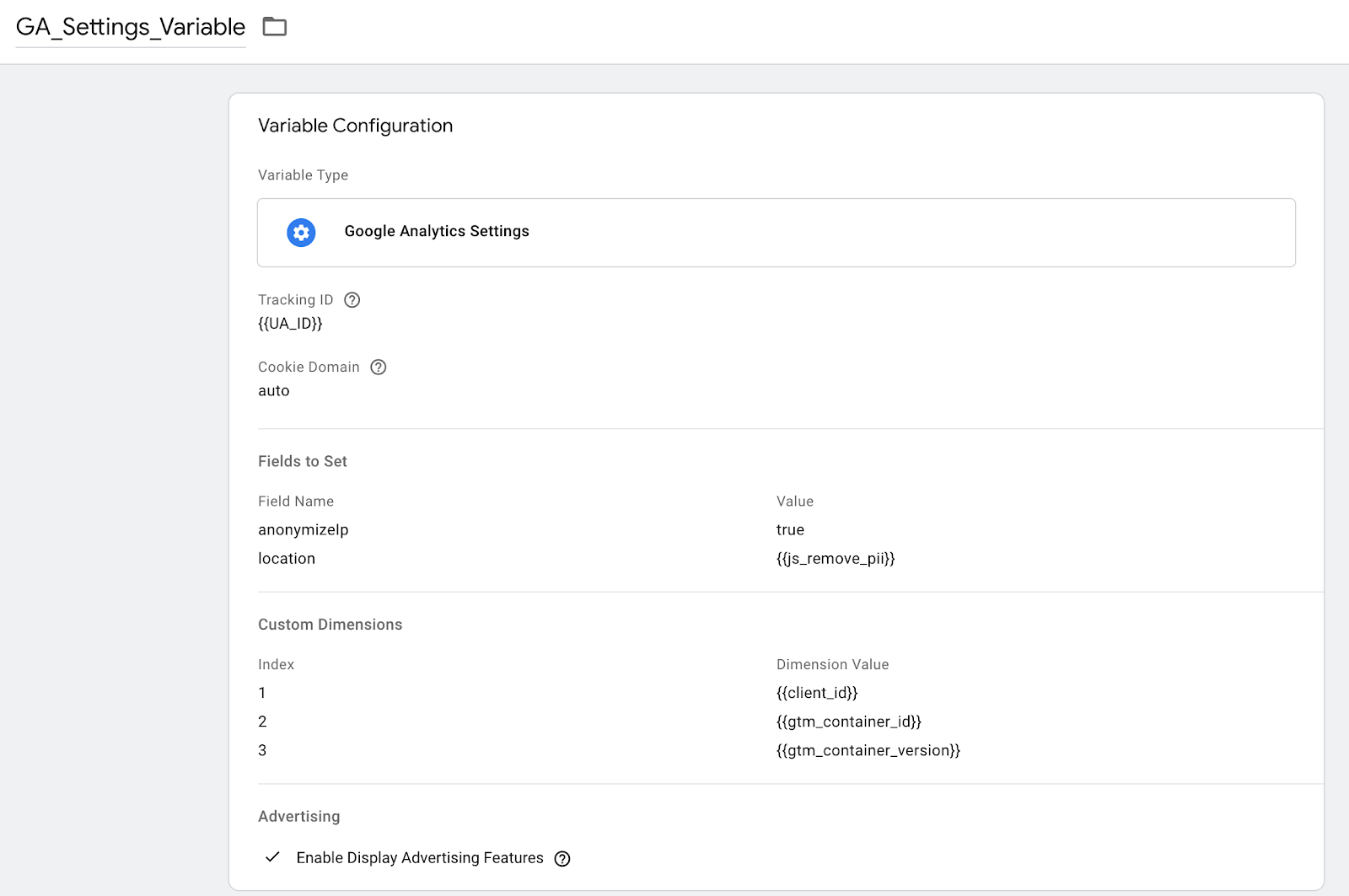Image resolution: width=1349 pixels, height=896 pixels.
Task: Click the location field name
Action: pyautogui.click(x=287, y=559)
